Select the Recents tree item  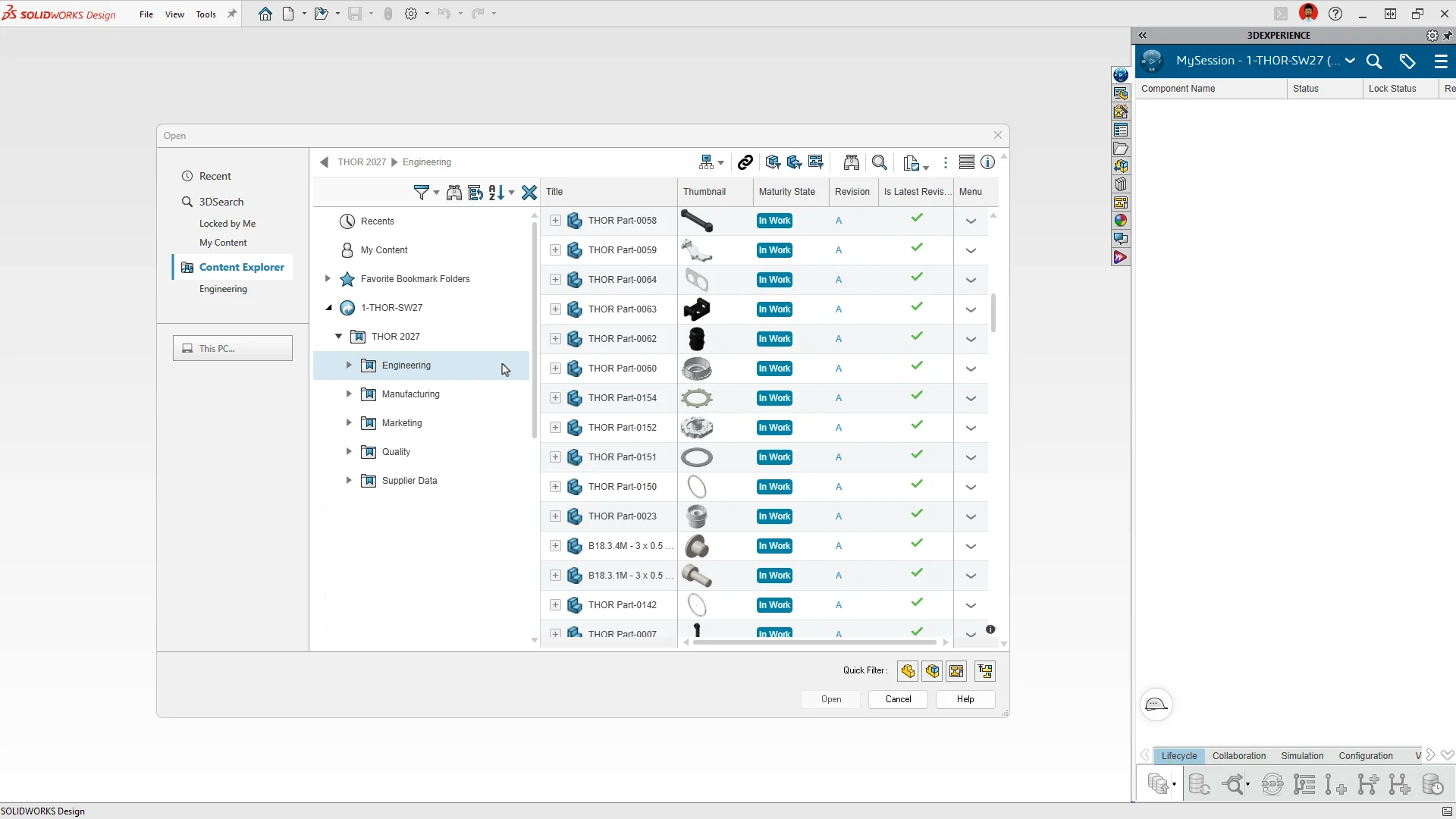(377, 221)
